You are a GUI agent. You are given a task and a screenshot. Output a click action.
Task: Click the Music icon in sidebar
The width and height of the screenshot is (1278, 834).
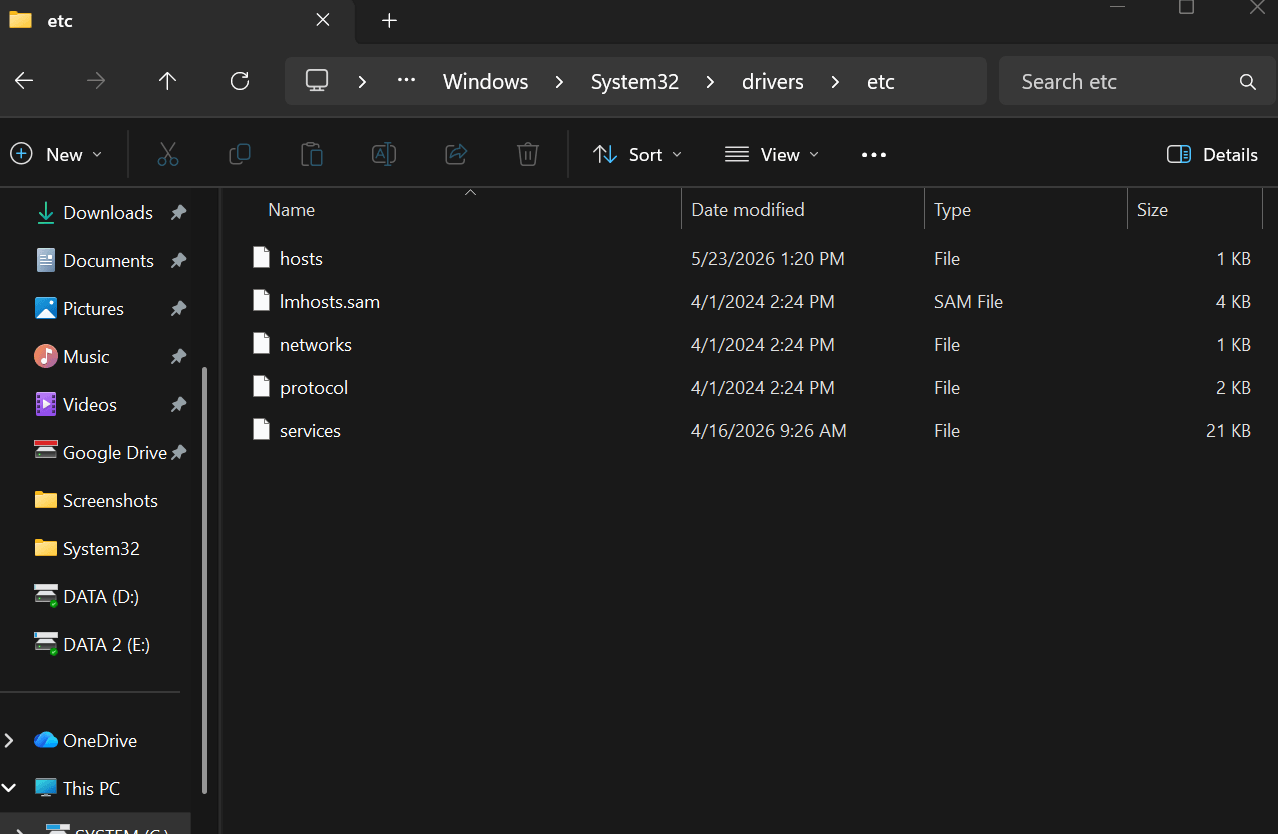pos(46,356)
